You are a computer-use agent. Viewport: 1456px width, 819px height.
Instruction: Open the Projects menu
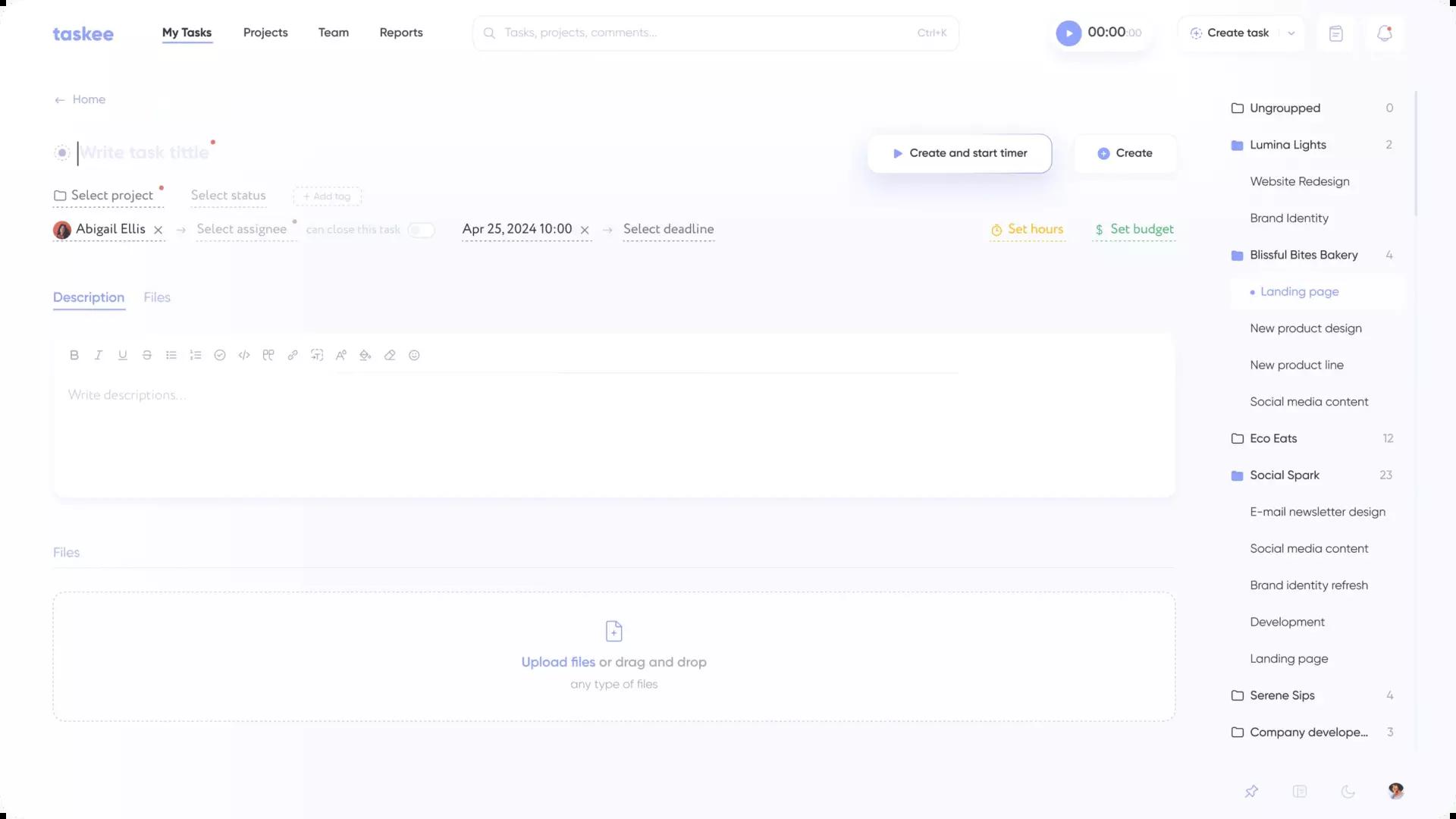tap(265, 33)
